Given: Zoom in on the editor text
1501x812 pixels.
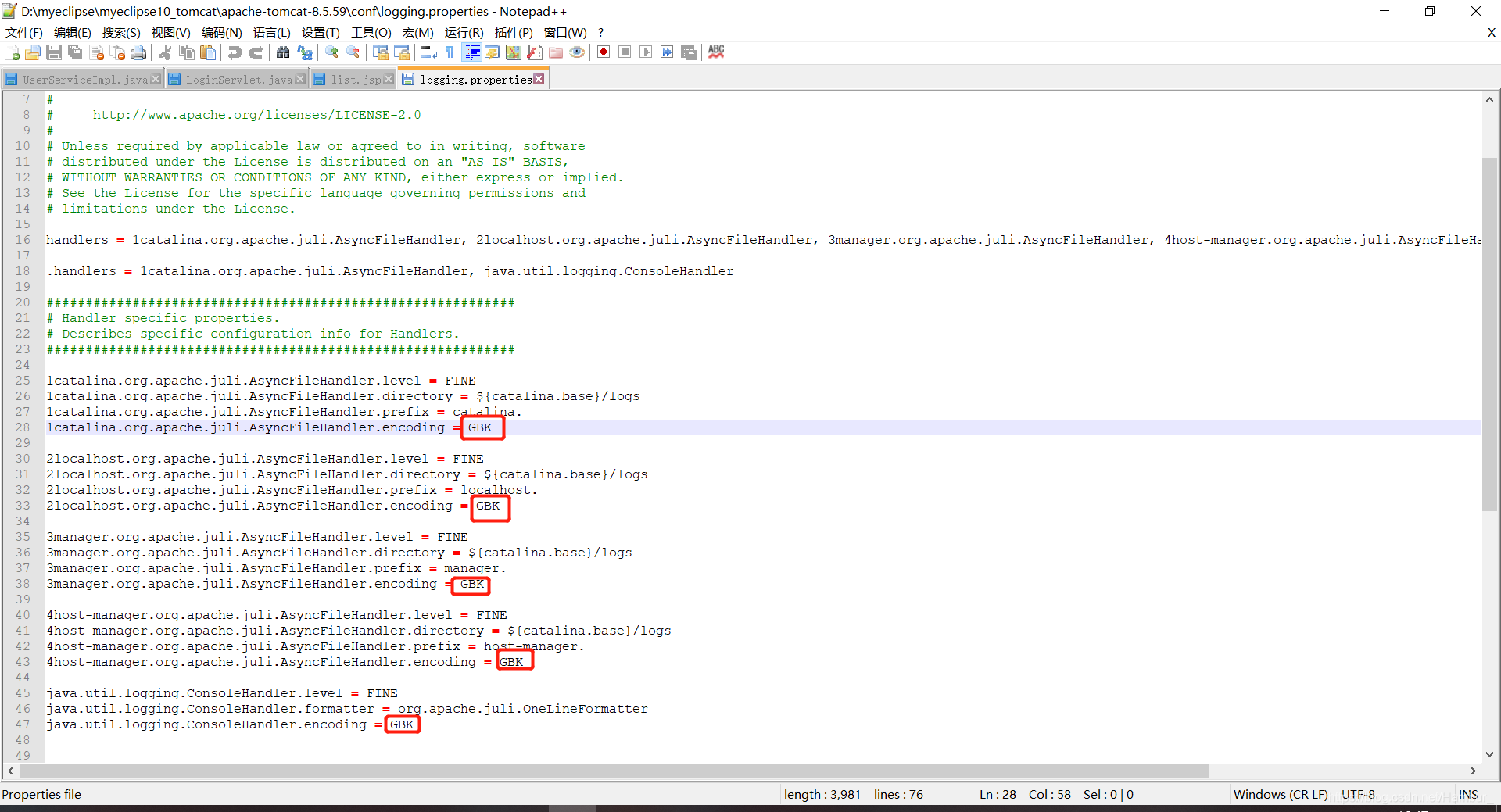Looking at the screenshot, I should point(331,52).
